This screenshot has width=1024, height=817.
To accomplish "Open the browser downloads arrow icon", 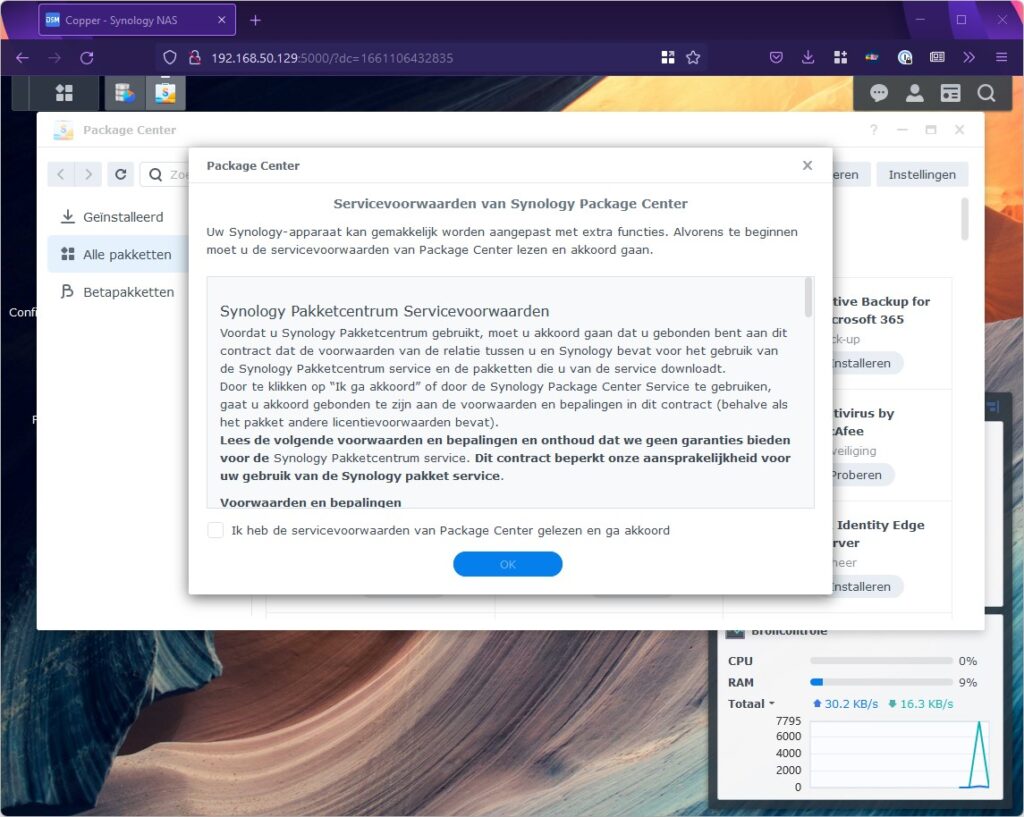I will 808,58.
